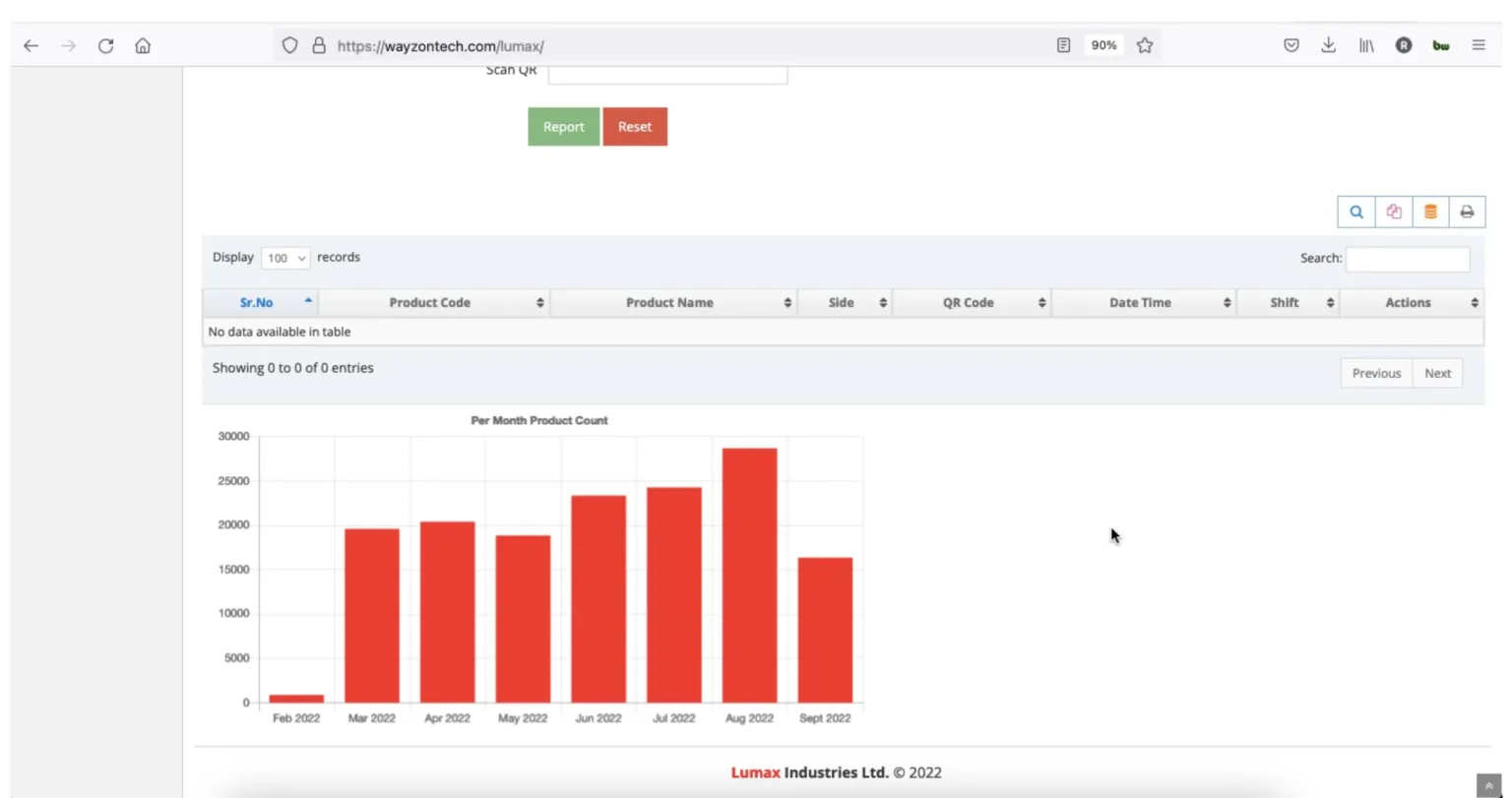Sort table by Product Name column

(x=673, y=302)
